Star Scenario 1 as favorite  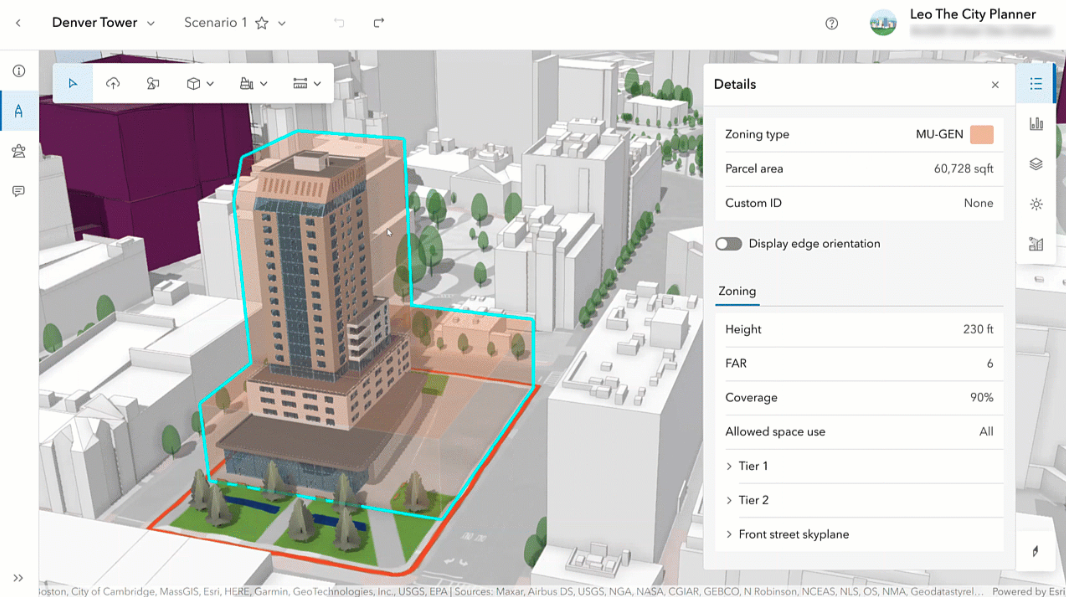pos(262,23)
